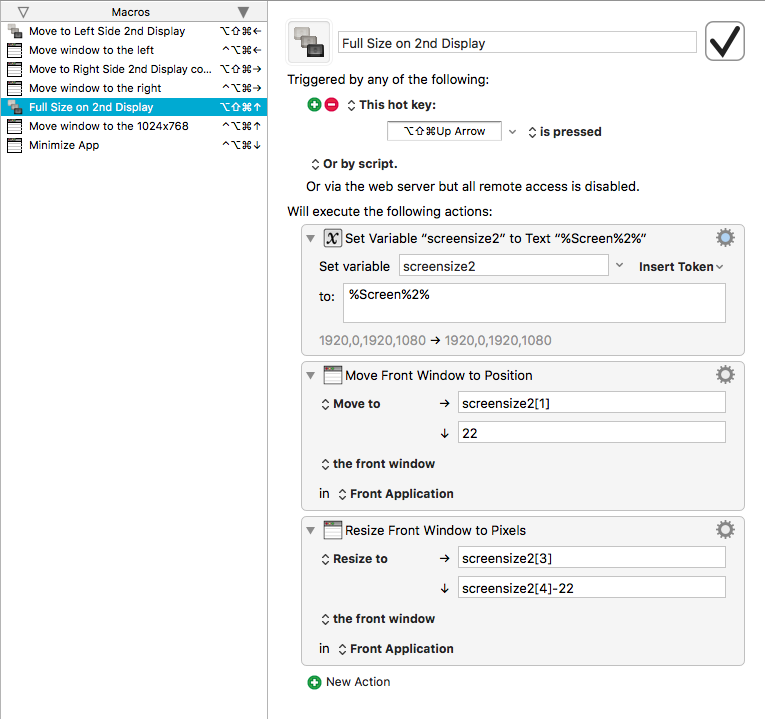Open gear menu for Resize Front Window action
Screen dimensions: 765x719
click(725, 530)
